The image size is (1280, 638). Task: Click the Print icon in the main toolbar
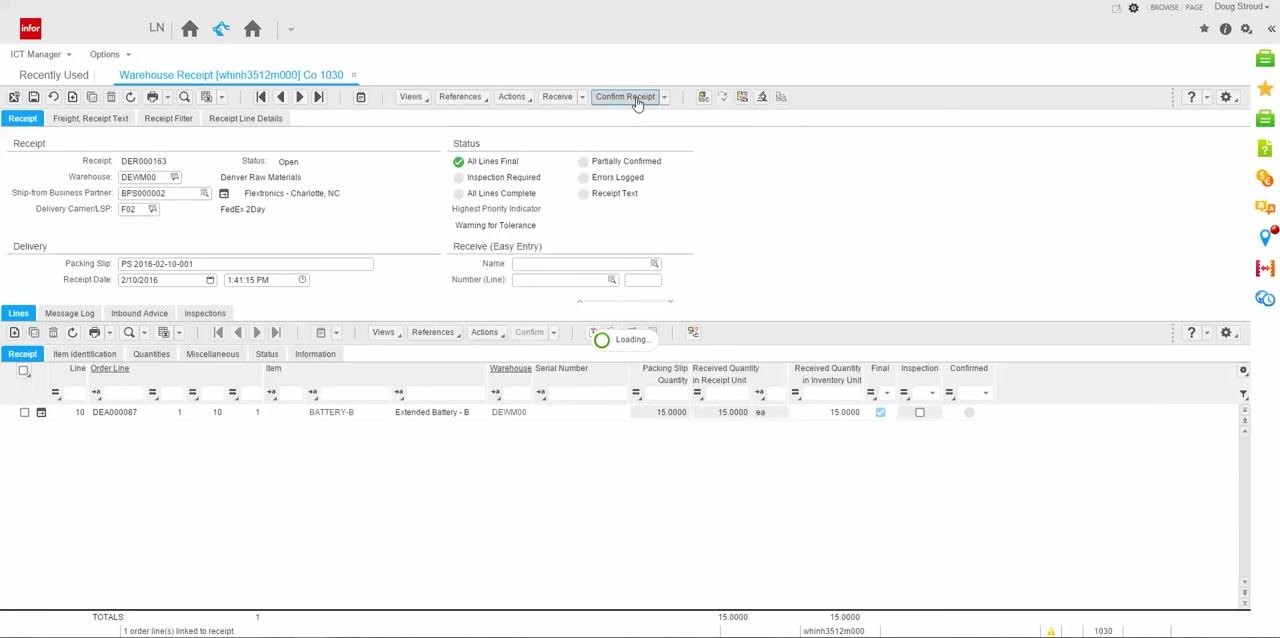pyautogui.click(x=152, y=97)
